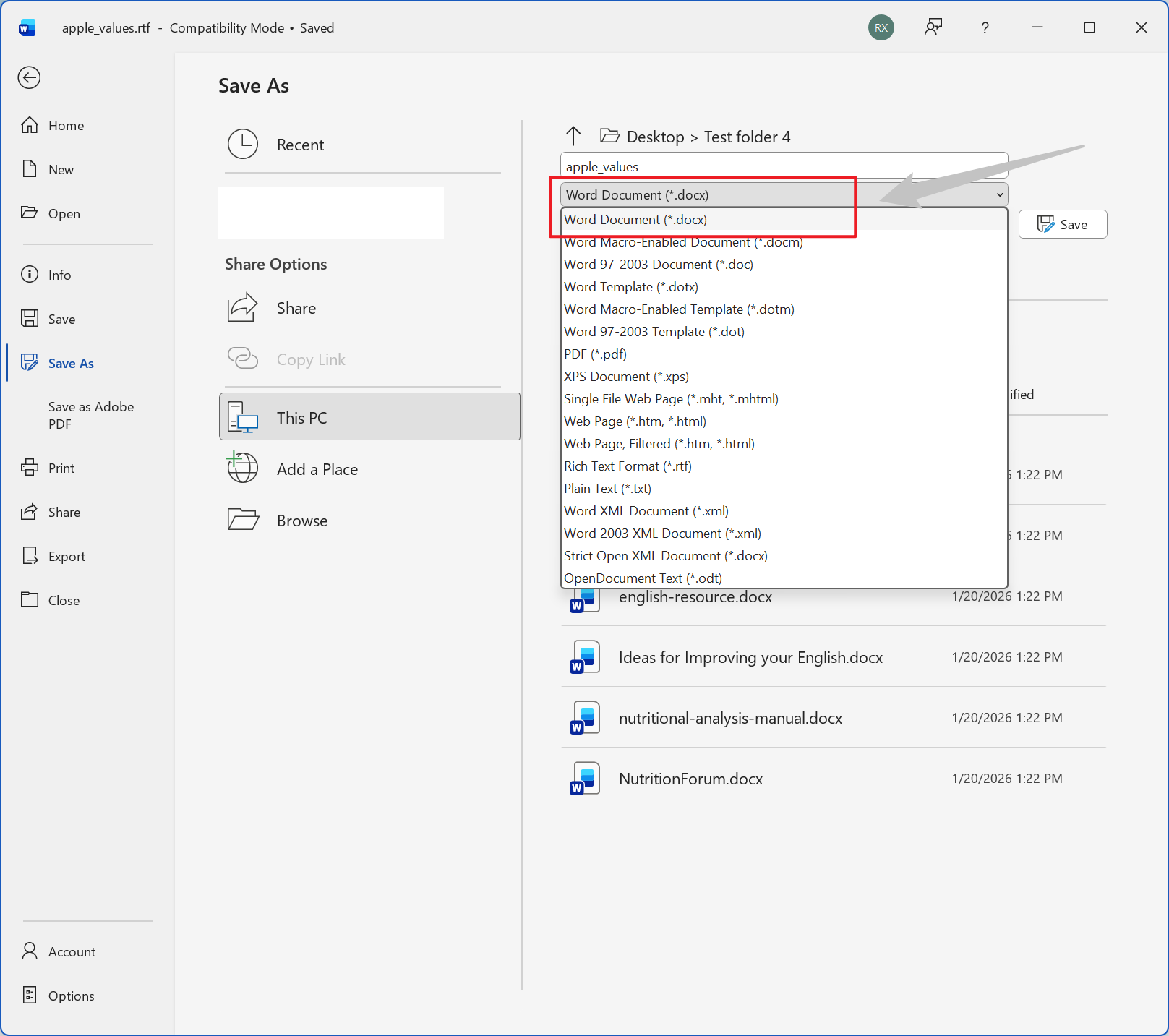Click the help question mark icon
The image size is (1169, 1036).
coord(985,27)
